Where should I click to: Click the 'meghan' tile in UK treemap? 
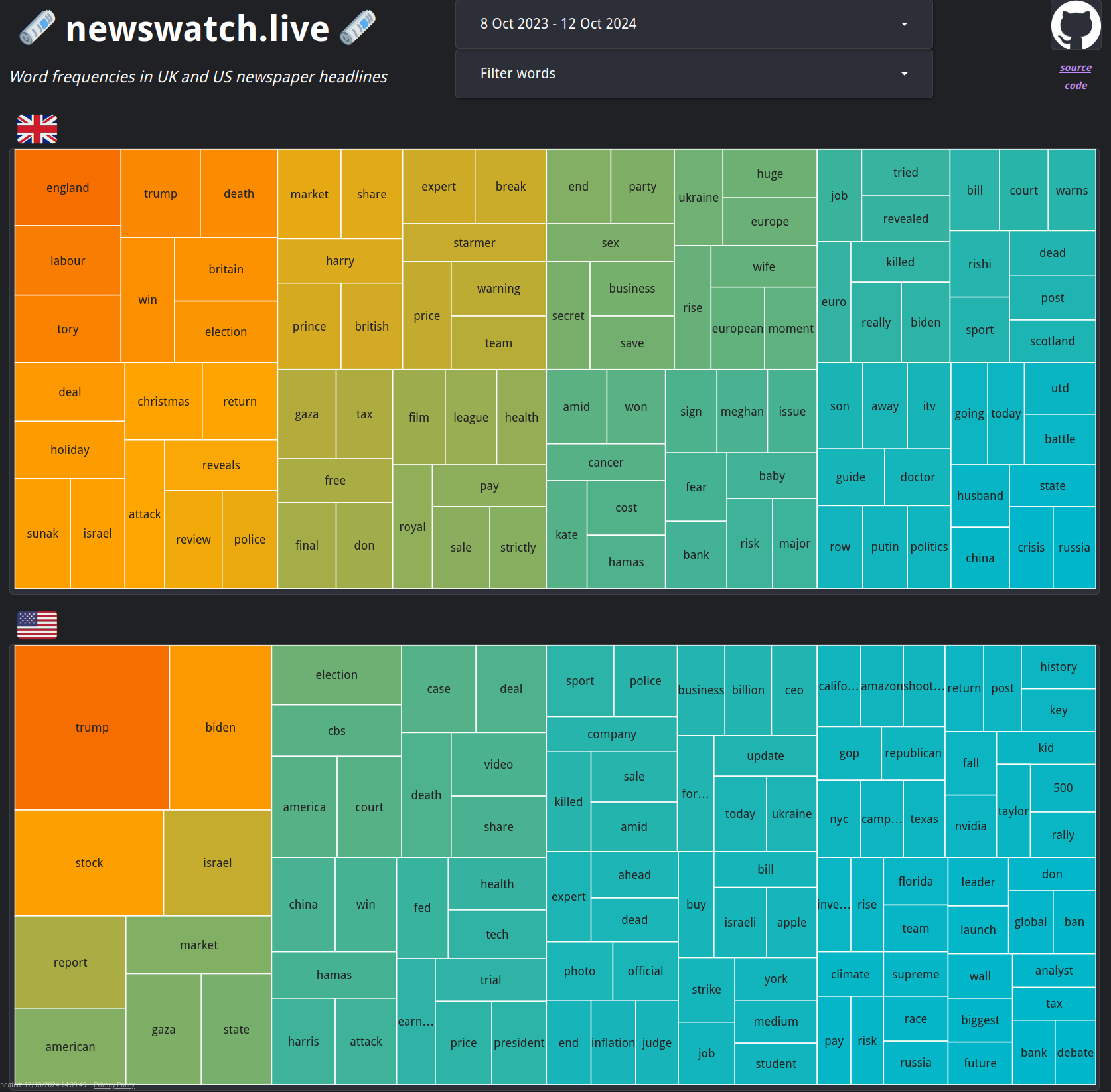[x=742, y=412]
